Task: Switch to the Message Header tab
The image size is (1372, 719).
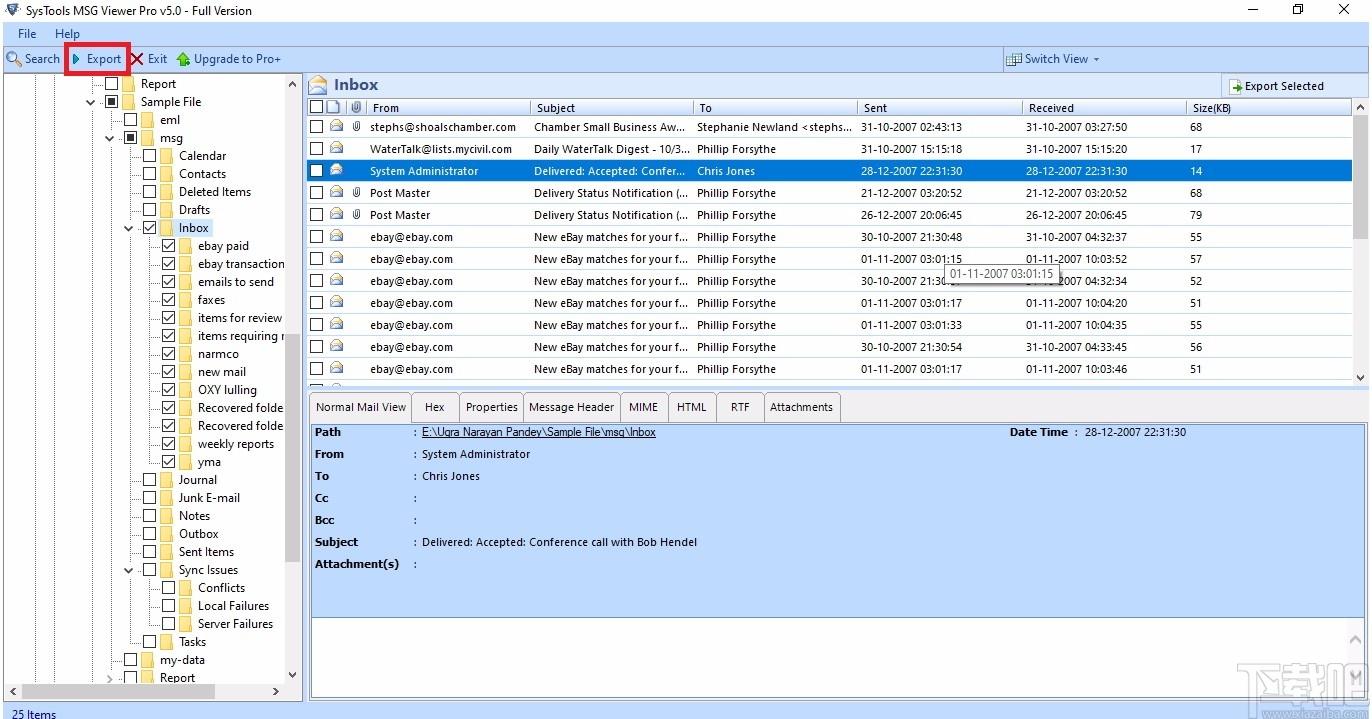Action: (x=571, y=407)
